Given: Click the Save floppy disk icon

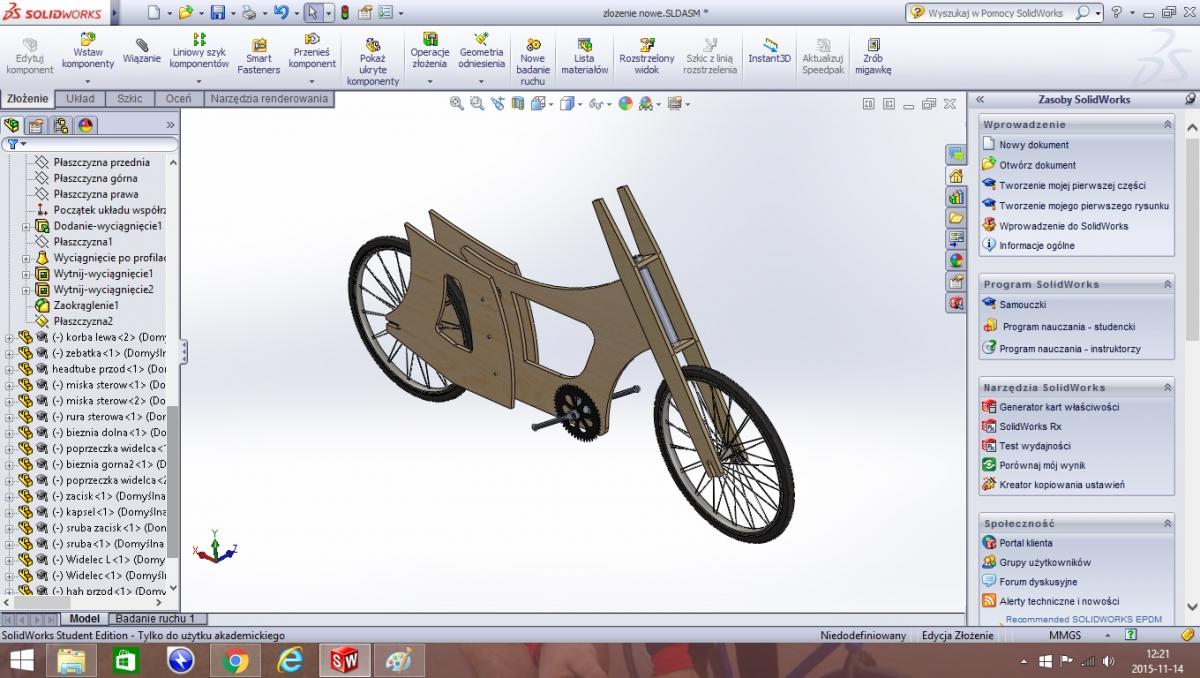Looking at the screenshot, I should (218, 13).
